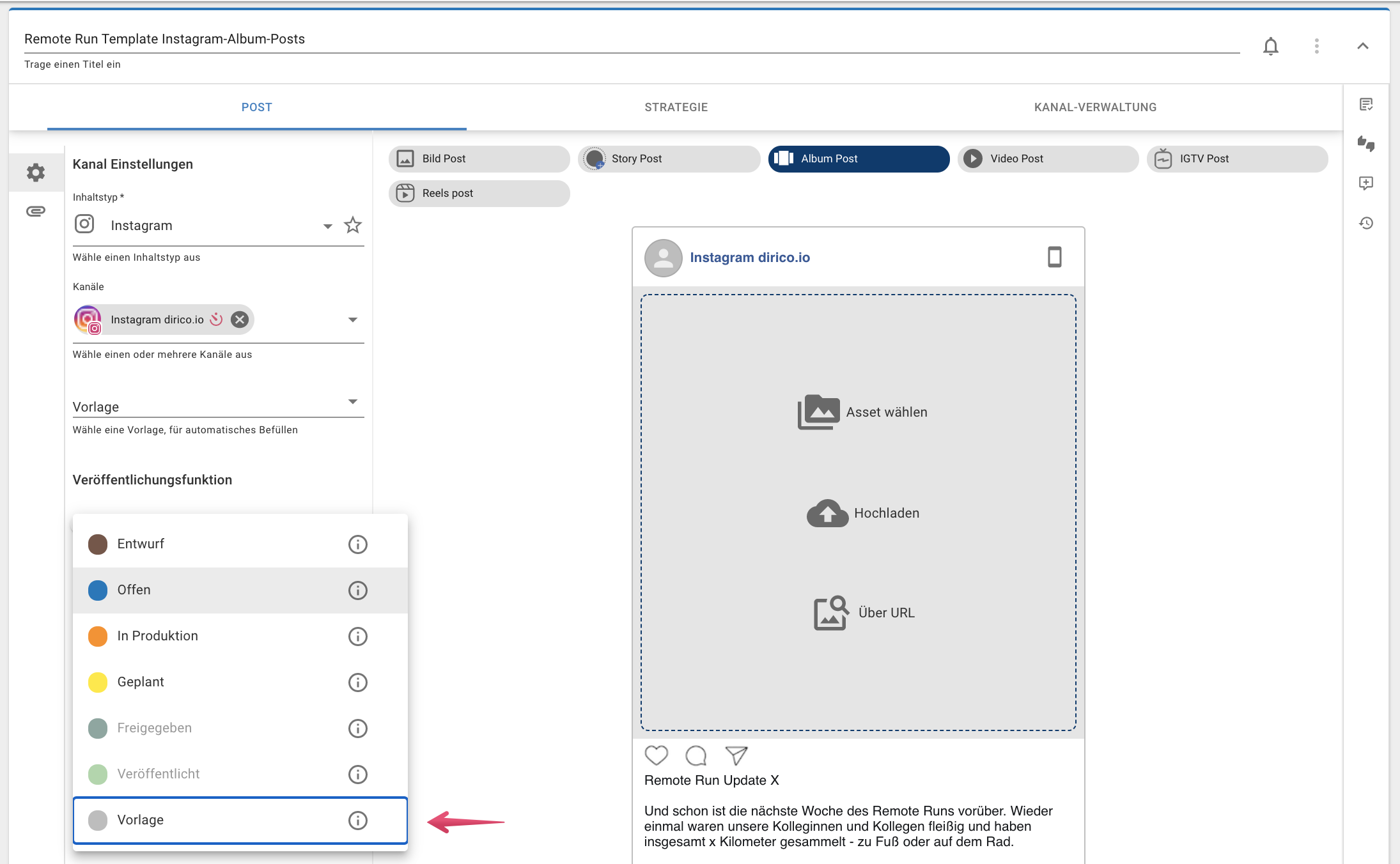
Task: Show info for Vorlage status
Action: [x=358, y=821]
